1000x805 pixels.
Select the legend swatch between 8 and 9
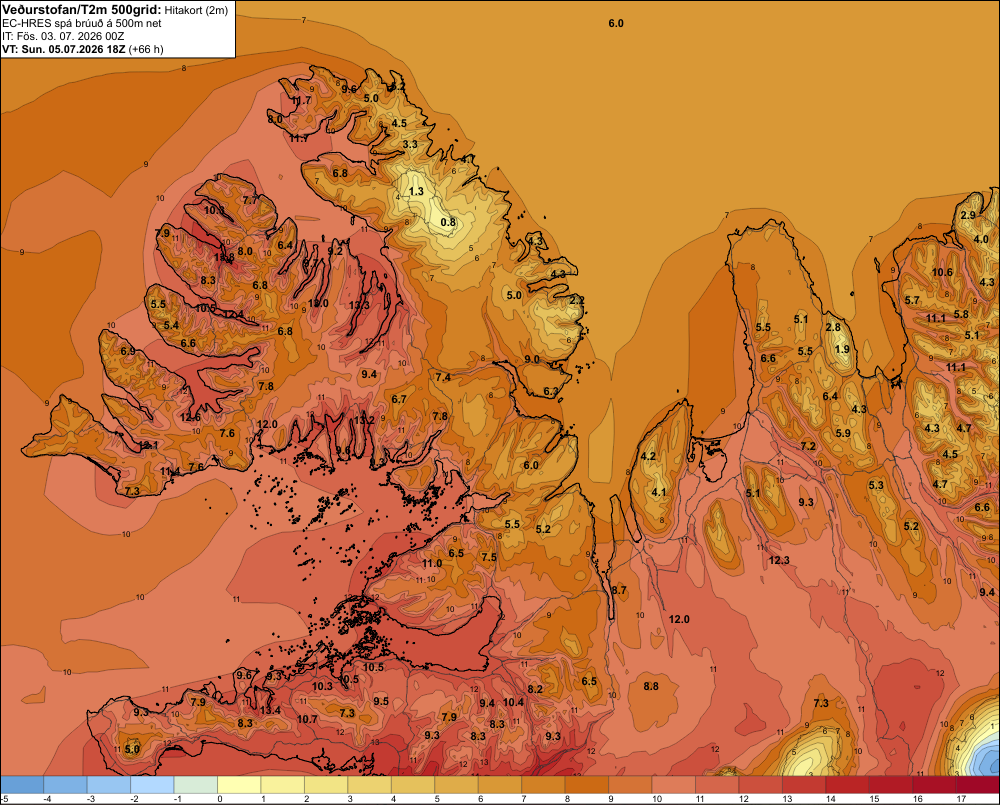(587, 785)
